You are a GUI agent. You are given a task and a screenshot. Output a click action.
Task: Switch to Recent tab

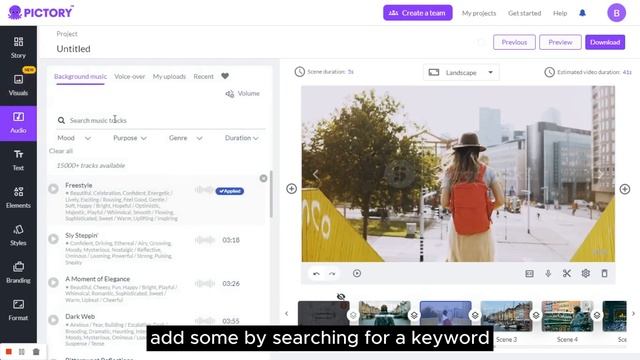[203, 76]
